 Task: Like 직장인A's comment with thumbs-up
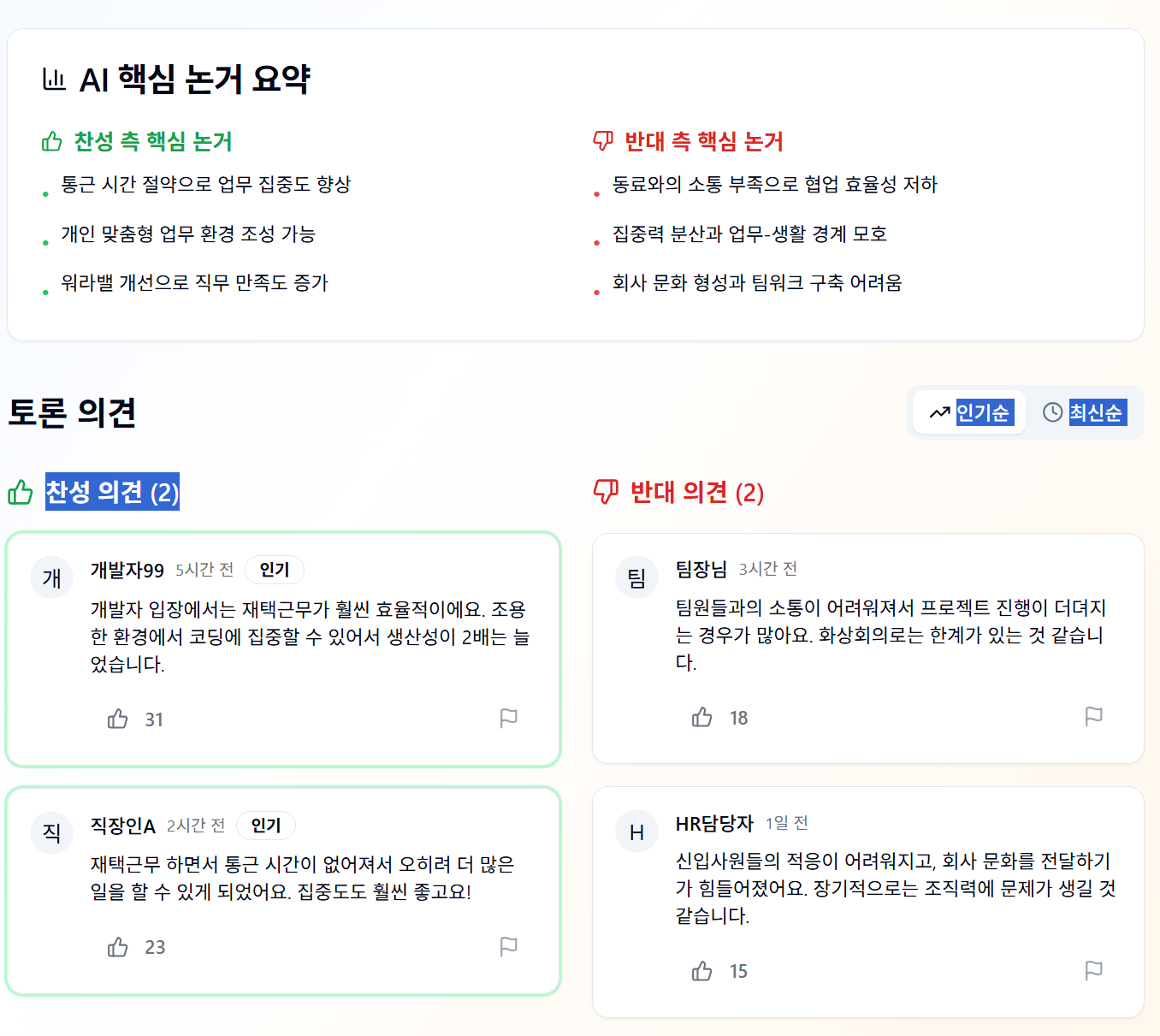coord(118,947)
